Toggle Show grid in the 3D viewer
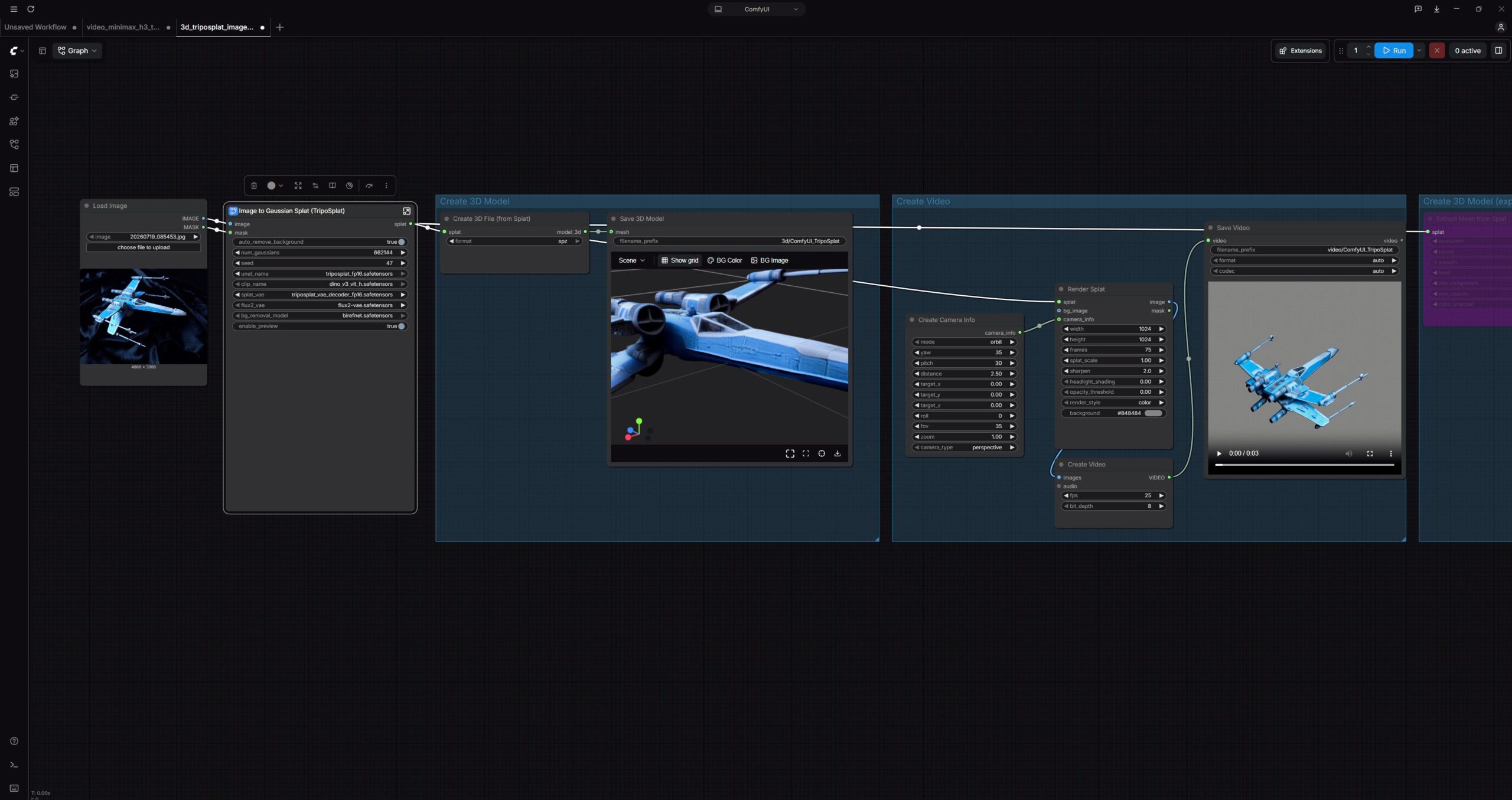The width and height of the screenshot is (1512, 800). click(679, 260)
